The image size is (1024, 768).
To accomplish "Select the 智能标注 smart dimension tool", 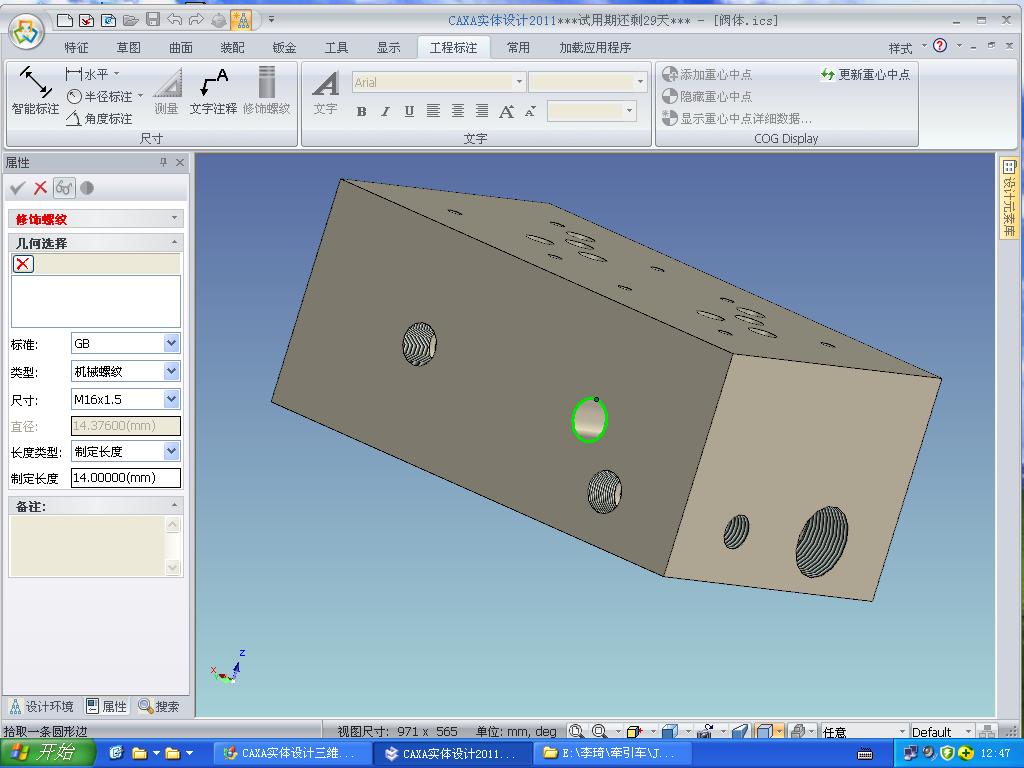I will tap(35, 91).
